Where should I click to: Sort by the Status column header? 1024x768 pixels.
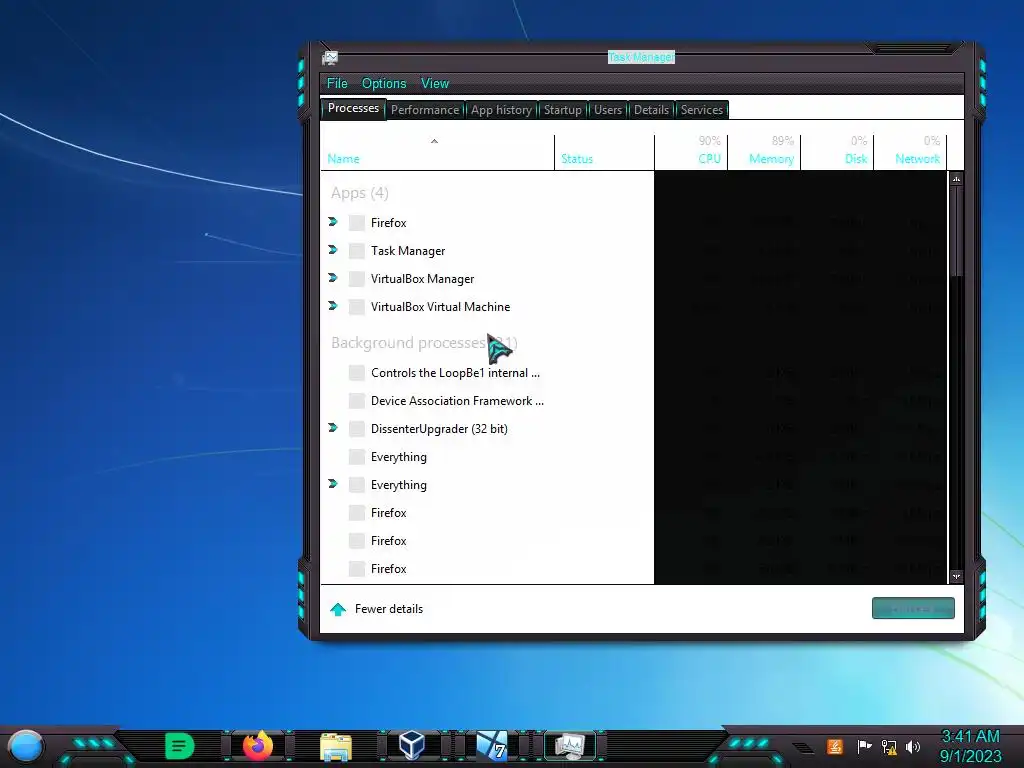point(605,152)
